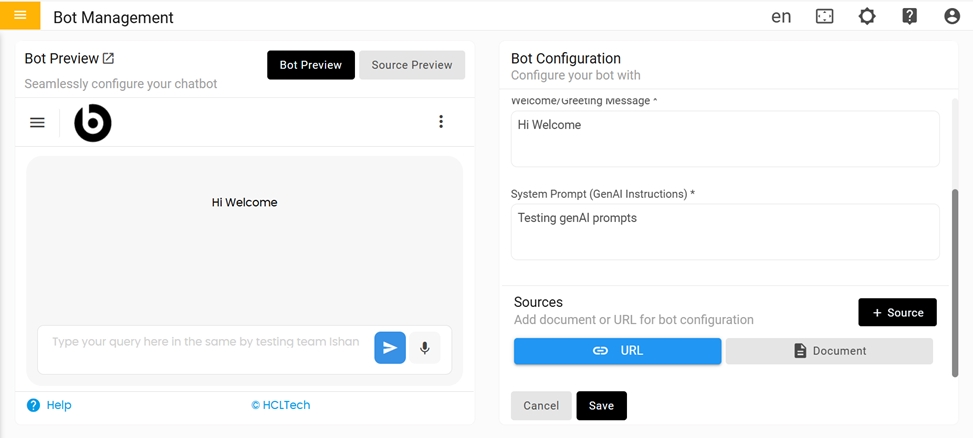This screenshot has width=973, height=438.
Task: Click the chatbot hamburger menu icon
Action: click(x=37, y=123)
